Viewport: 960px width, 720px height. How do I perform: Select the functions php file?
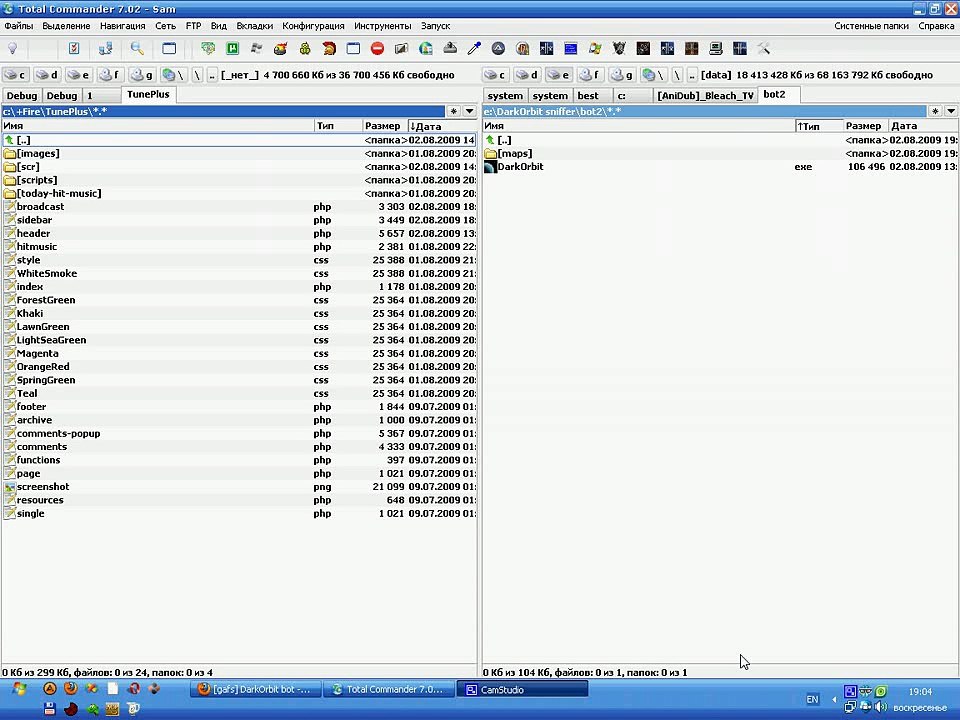point(239,460)
